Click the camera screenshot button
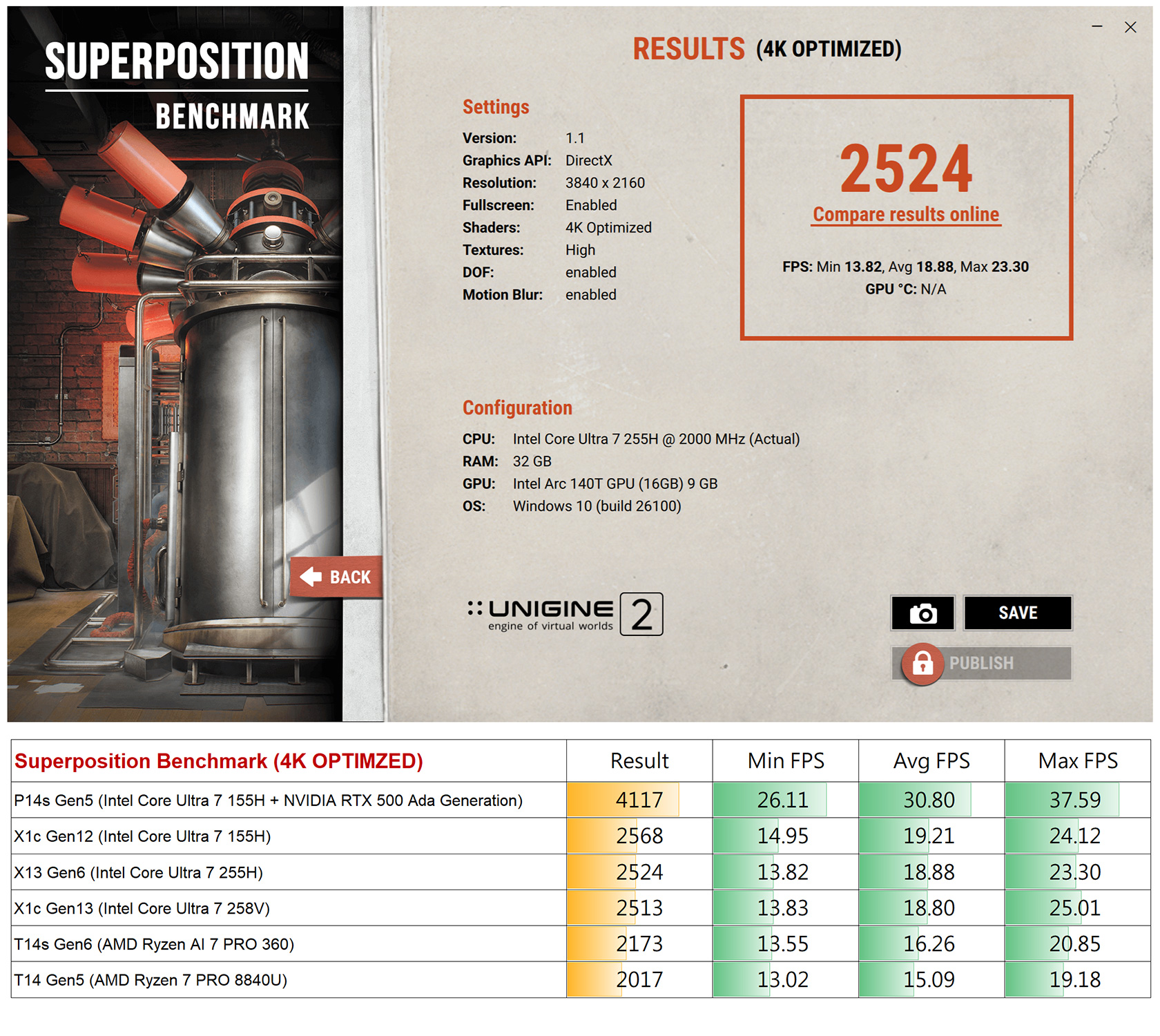 pos(922,613)
